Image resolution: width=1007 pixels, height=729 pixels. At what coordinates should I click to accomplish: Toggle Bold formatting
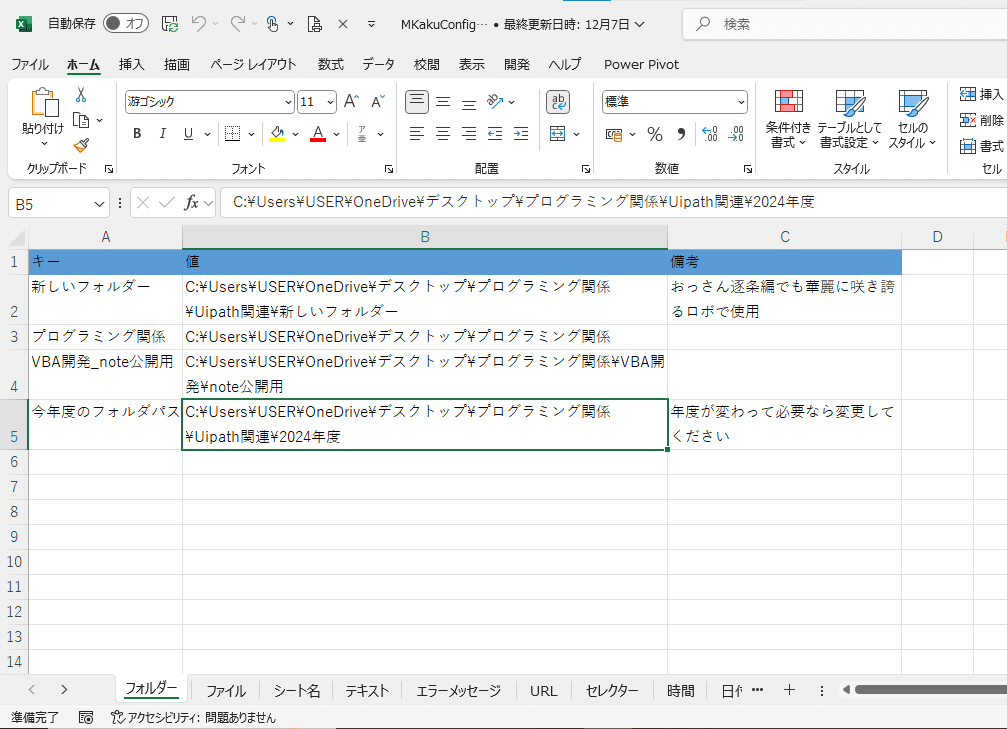(137, 134)
